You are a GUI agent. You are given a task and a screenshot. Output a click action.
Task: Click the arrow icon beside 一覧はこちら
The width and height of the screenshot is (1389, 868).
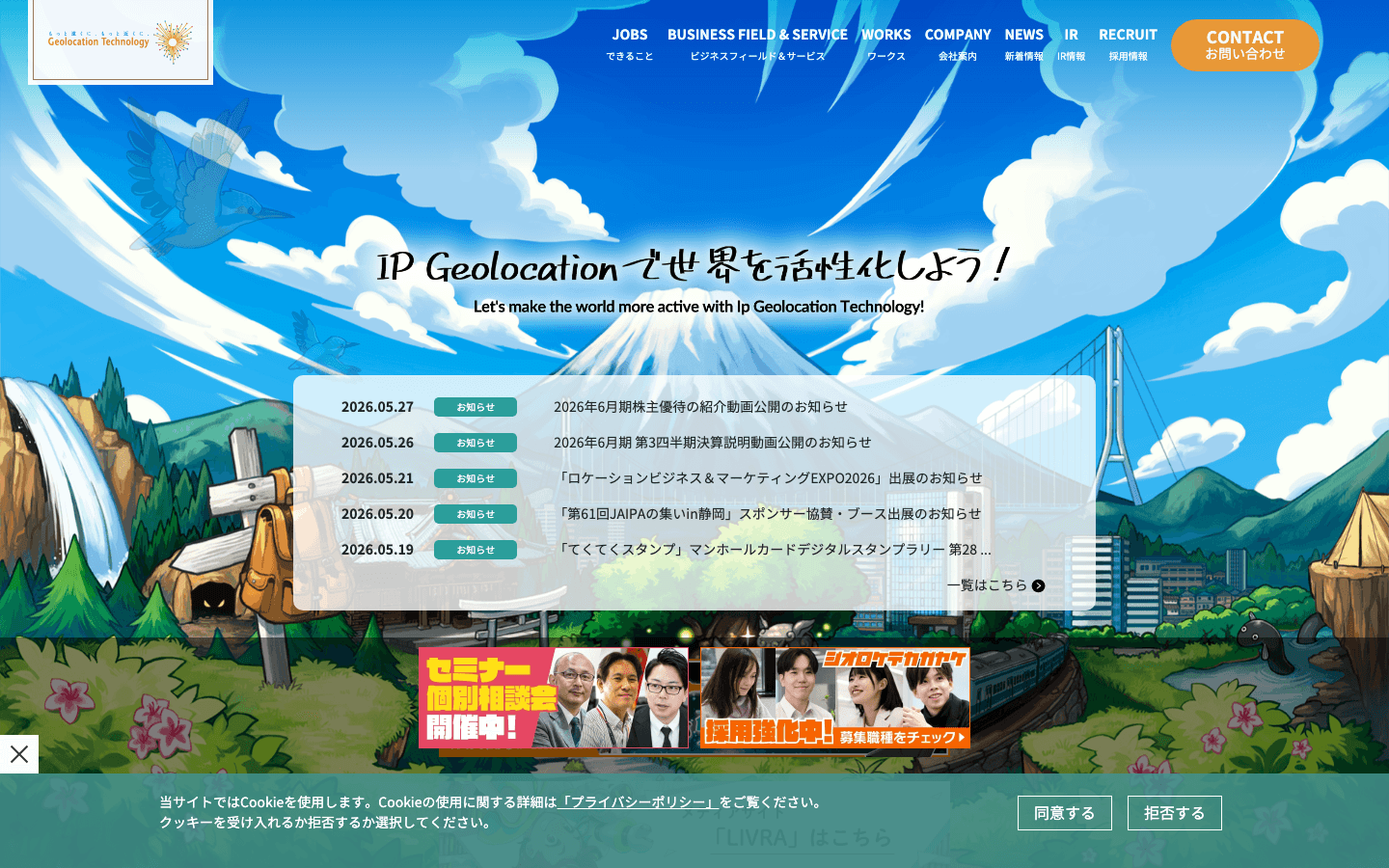pos(1039,585)
